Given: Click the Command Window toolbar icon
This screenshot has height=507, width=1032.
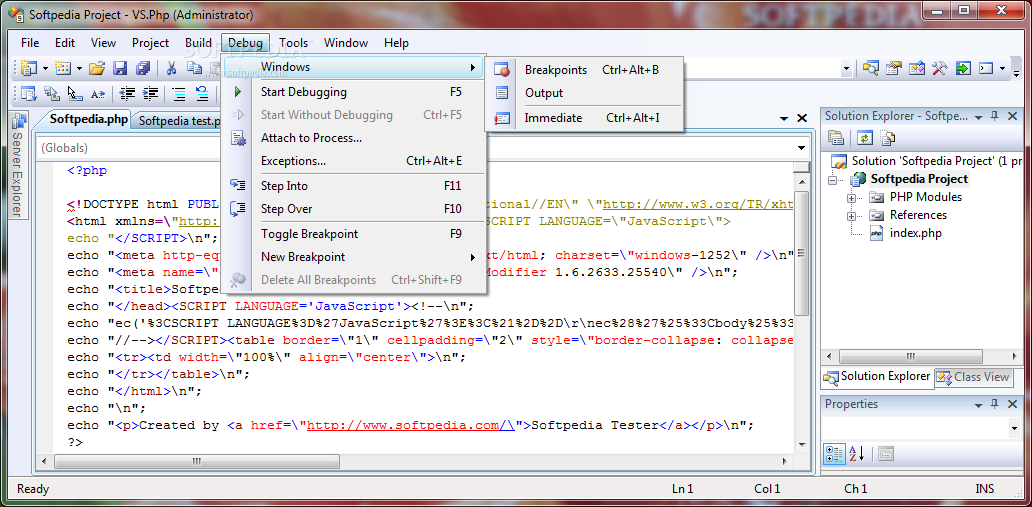Looking at the screenshot, I should tap(986, 68).
